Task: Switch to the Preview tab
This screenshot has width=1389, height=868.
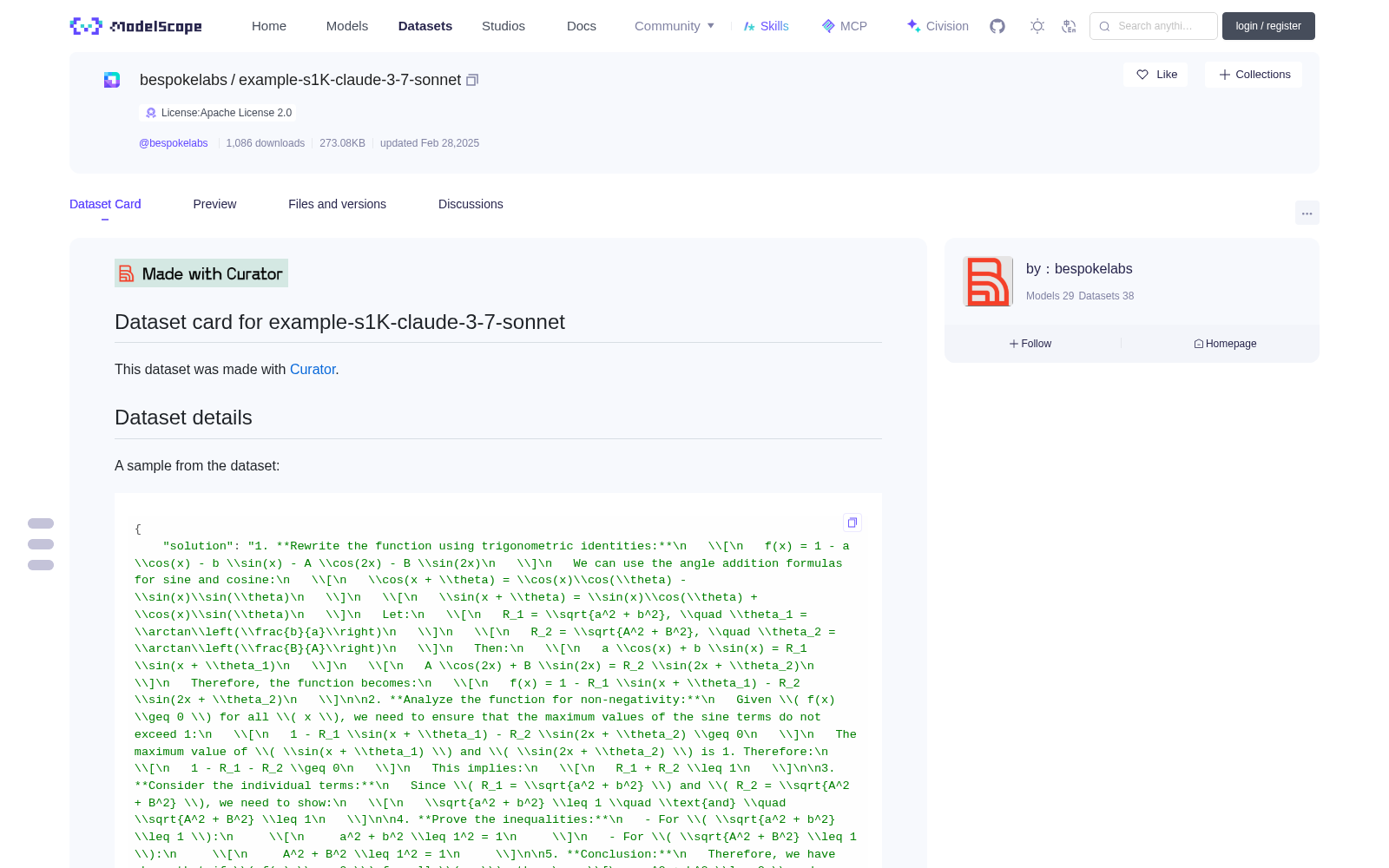Action: pos(214,204)
